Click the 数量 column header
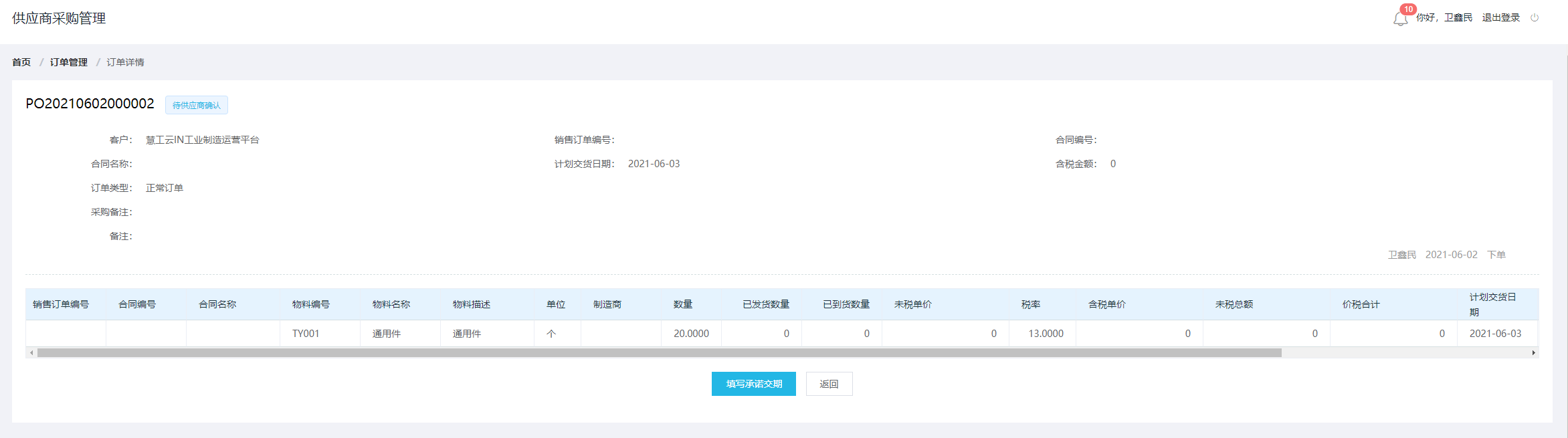This screenshot has width=1568, height=438. point(683,304)
